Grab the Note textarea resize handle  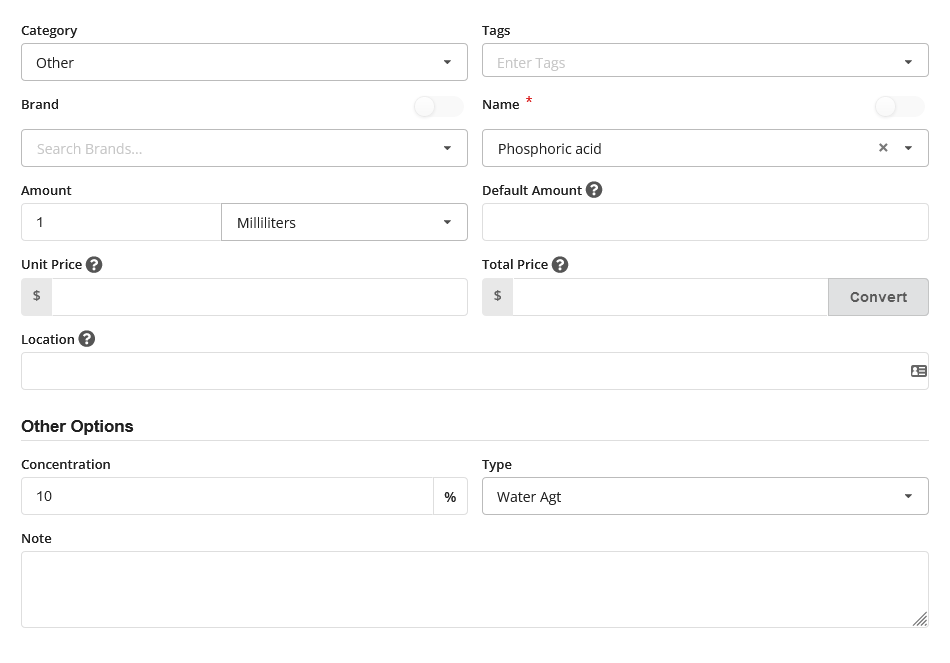[x=920, y=620]
